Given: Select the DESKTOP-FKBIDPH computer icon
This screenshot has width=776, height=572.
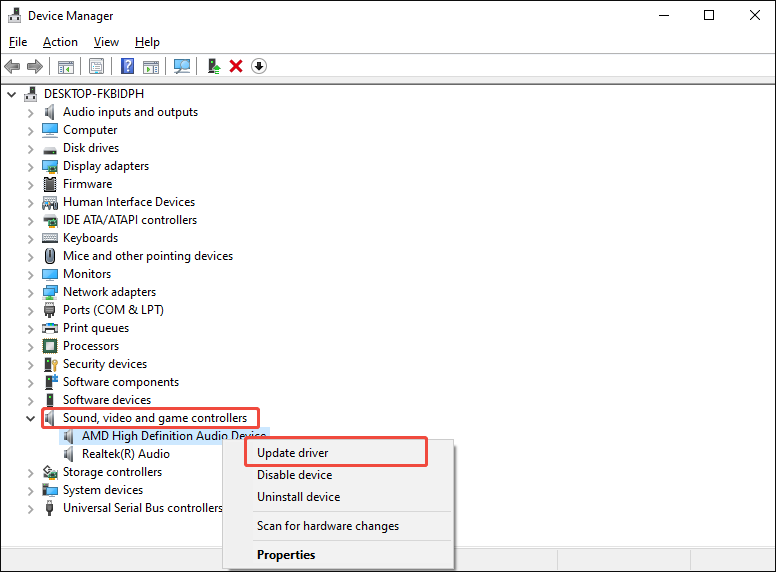Looking at the screenshot, I should pos(31,94).
